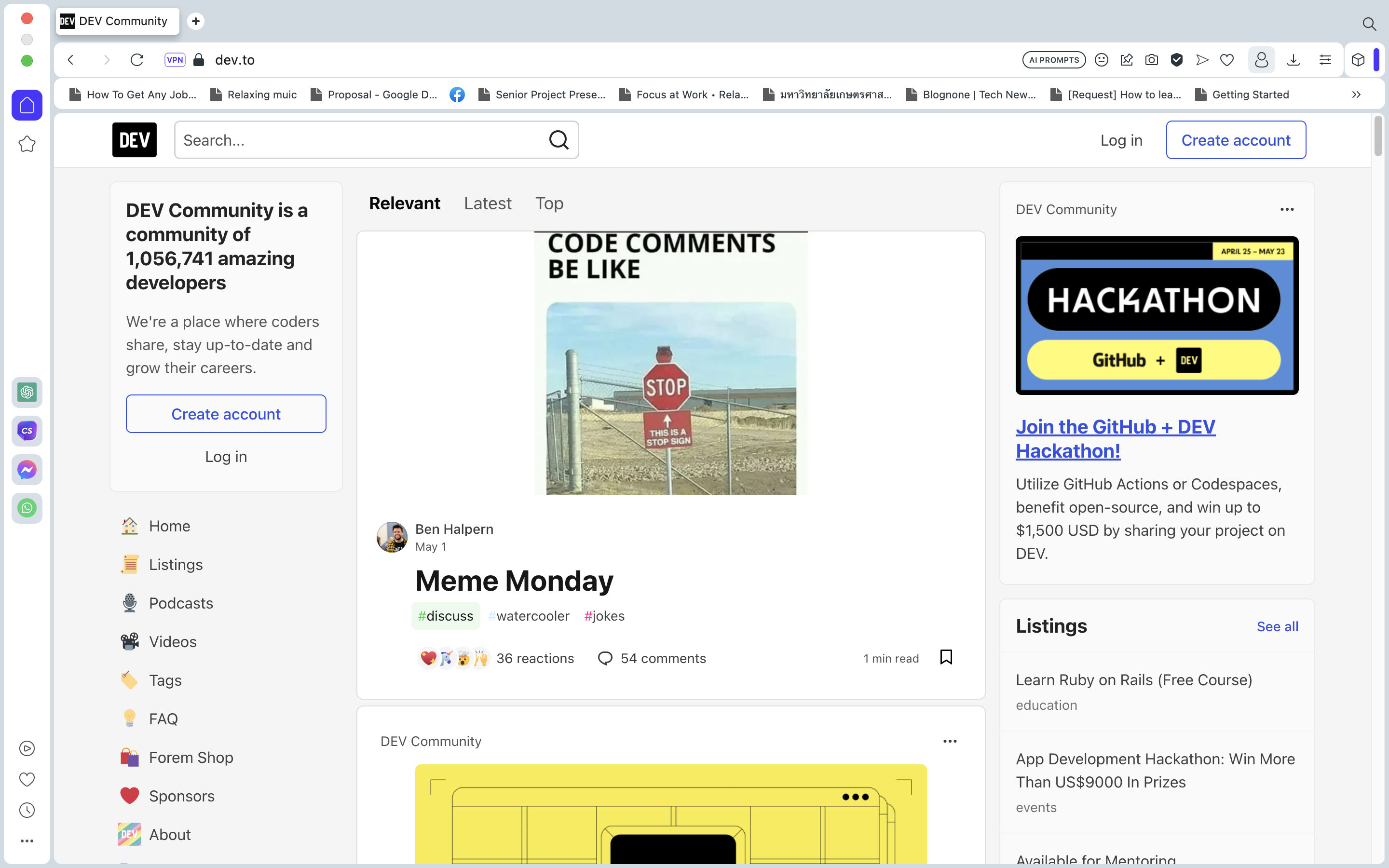Capture a screenshot with the camera toolbar icon

point(1151,59)
